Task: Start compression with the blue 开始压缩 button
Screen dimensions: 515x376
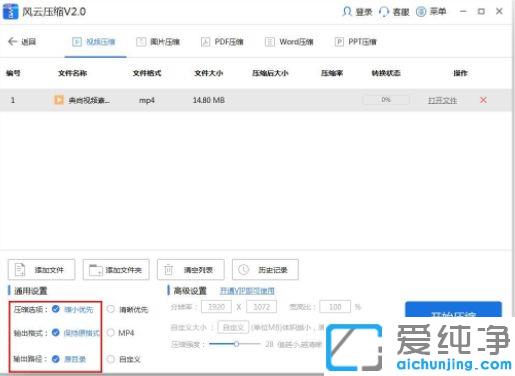Action: click(453, 310)
